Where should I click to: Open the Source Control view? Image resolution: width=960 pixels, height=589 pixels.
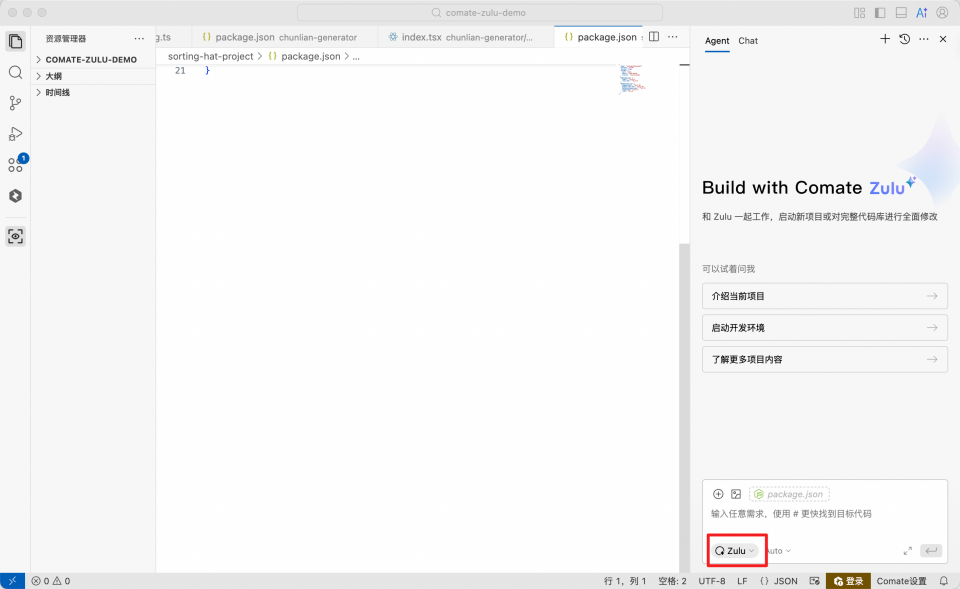point(15,103)
